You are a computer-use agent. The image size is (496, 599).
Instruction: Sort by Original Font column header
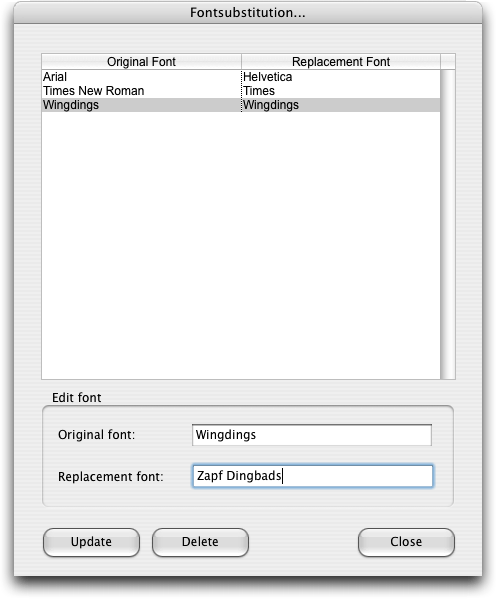(141, 62)
